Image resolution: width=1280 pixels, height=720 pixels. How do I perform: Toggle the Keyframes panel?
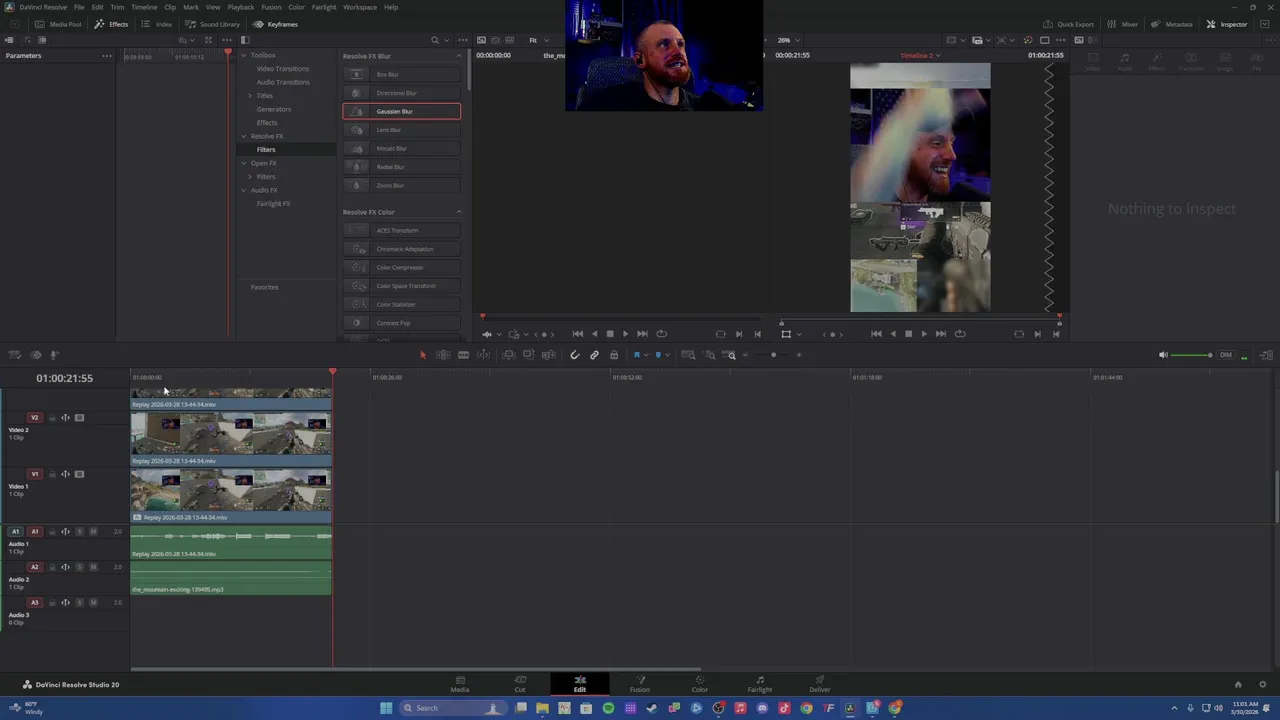(276, 24)
